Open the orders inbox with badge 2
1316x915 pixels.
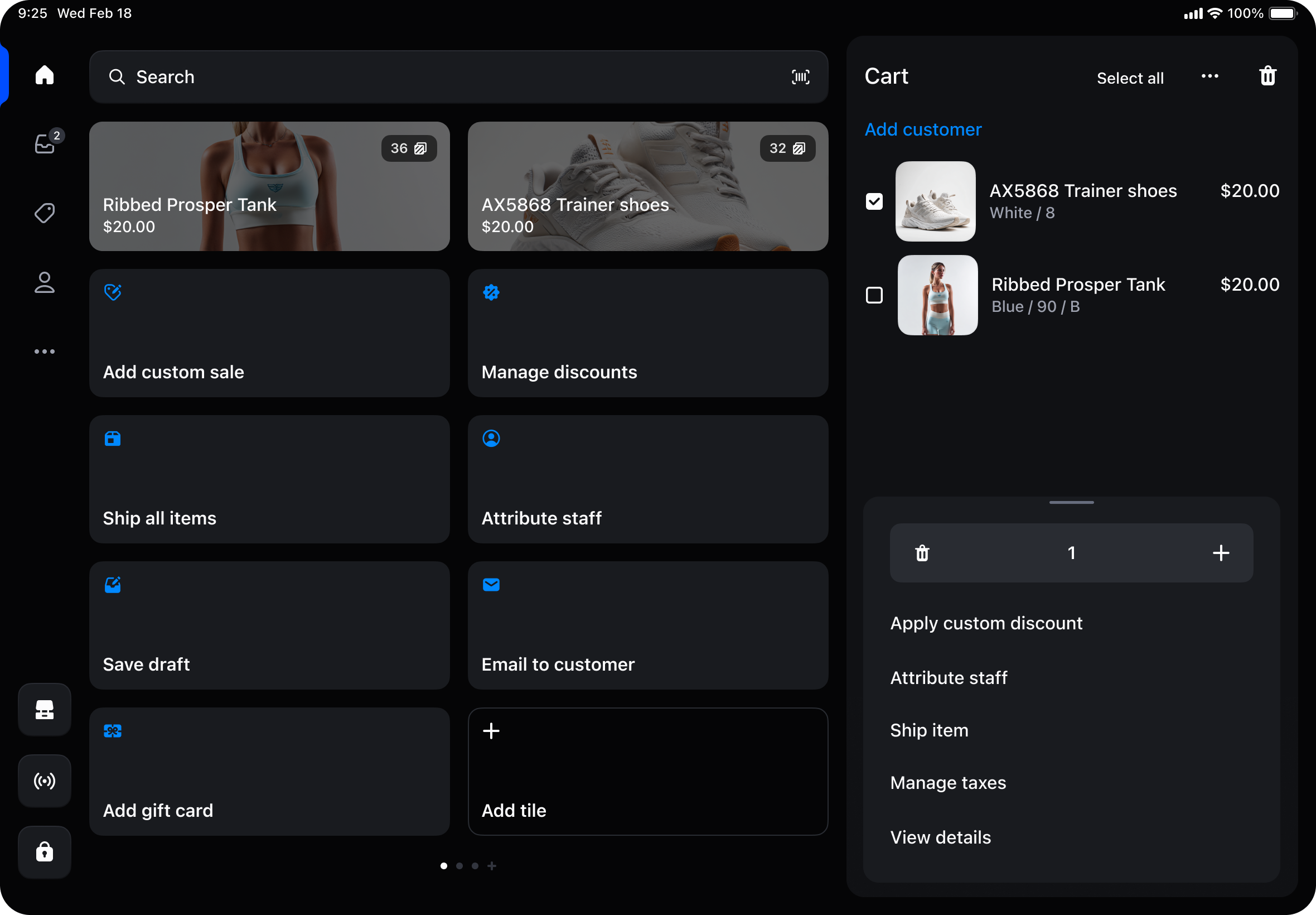pyautogui.click(x=46, y=143)
